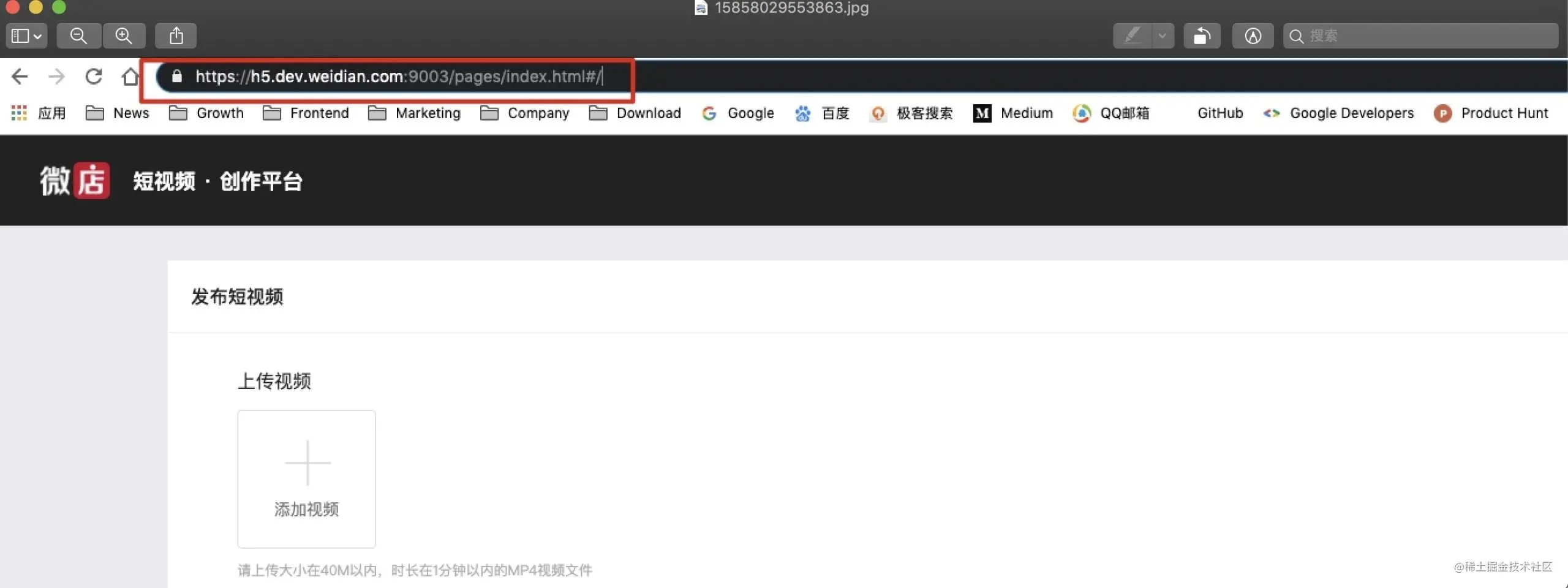
Task: Click the 百度 bookmark icon
Action: pos(802,113)
